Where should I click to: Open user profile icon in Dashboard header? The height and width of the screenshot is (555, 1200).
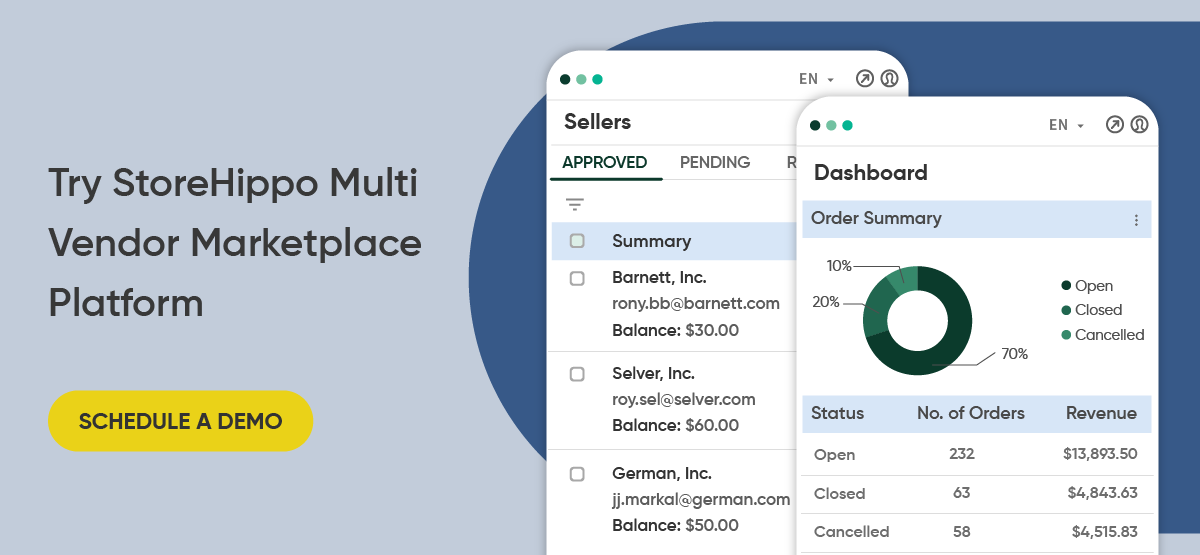[x=1139, y=125]
